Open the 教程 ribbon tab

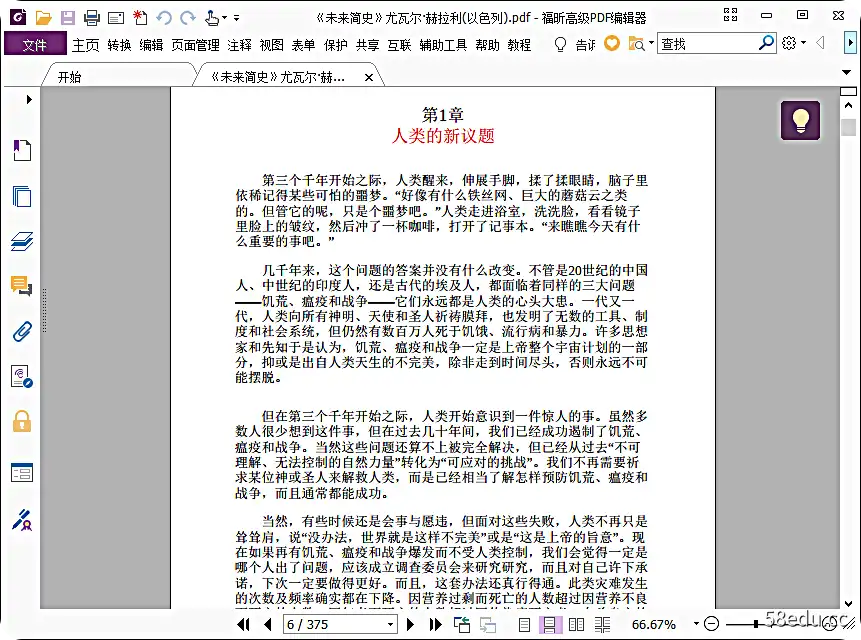(519, 44)
